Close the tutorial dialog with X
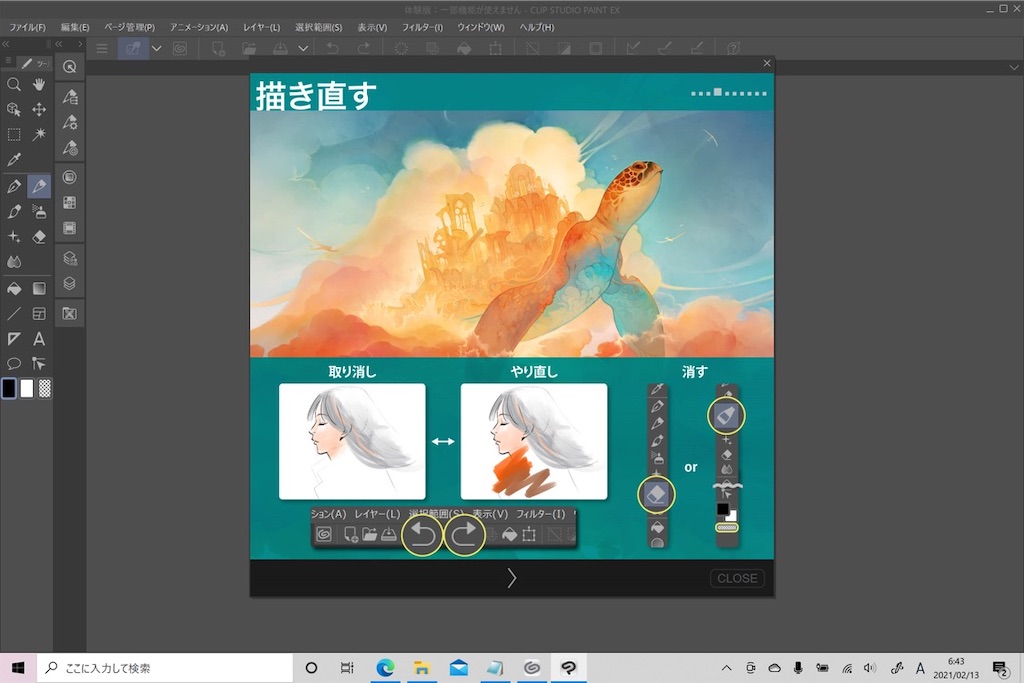The image size is (1024, 683). click(x=767, y=63)
